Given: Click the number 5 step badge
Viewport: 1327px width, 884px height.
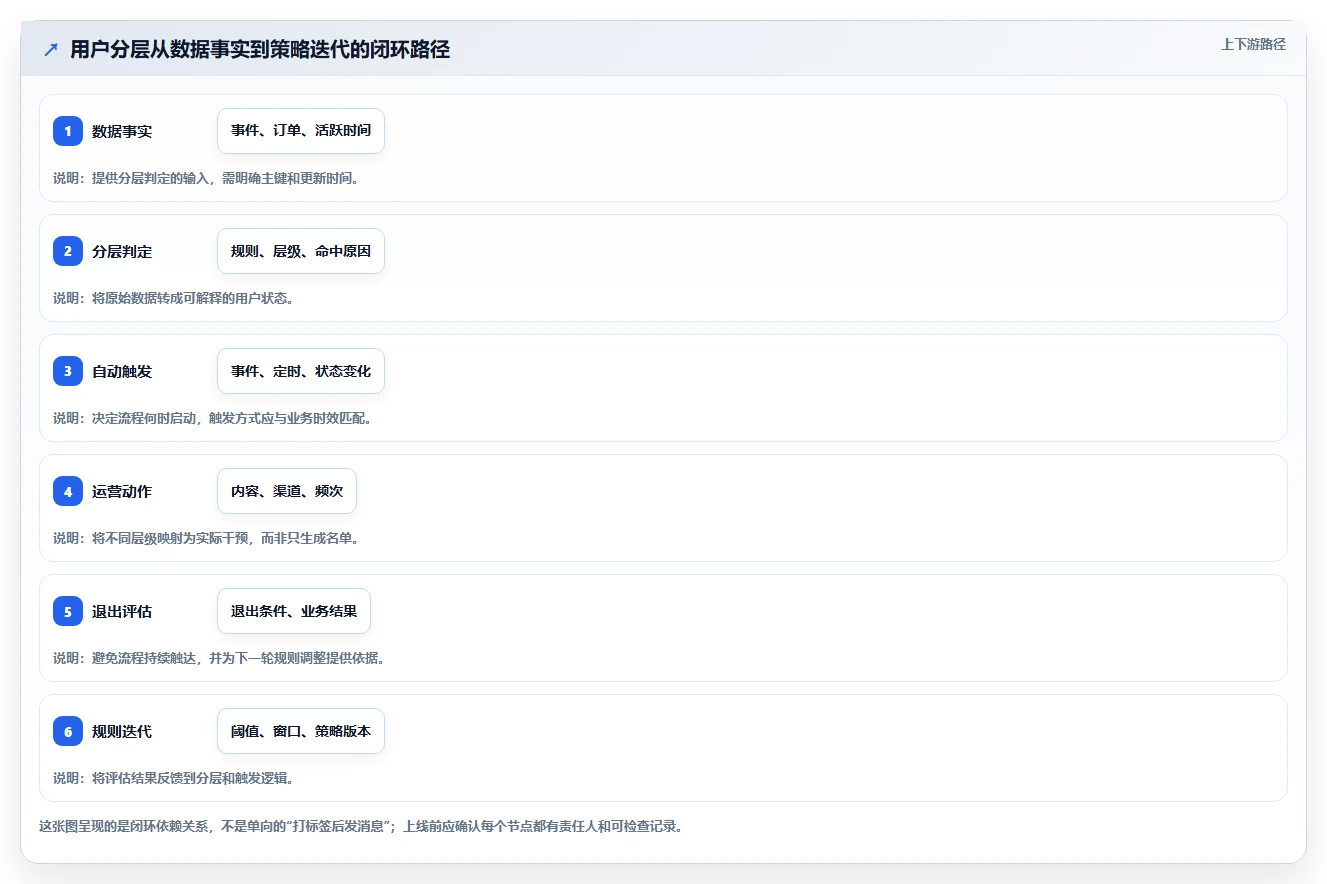Looking at the screenshot, I should point(68,611).
